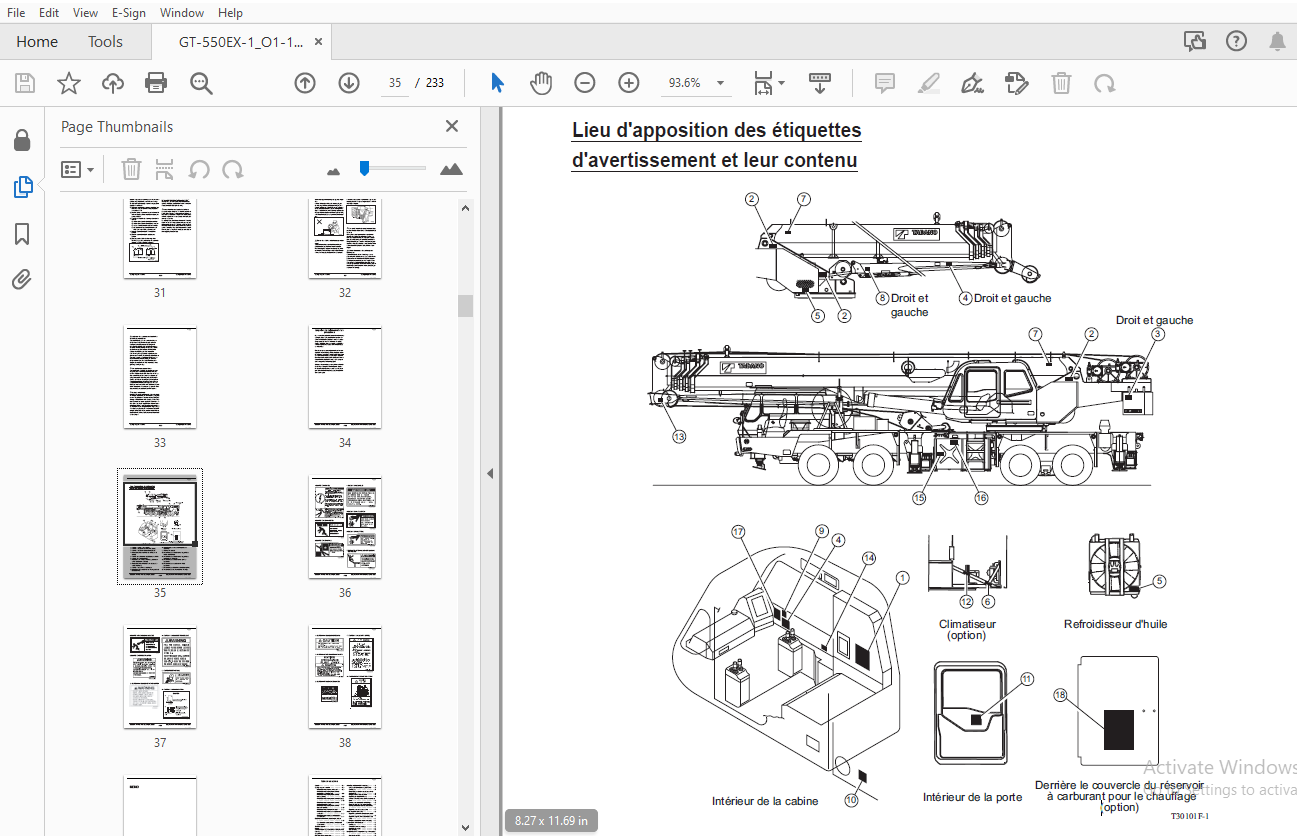Image resolution: width=1297 pixels, height=836 pixels.
Task: Click the insert pages thumbnails icon
Action: tap(165, 169)
